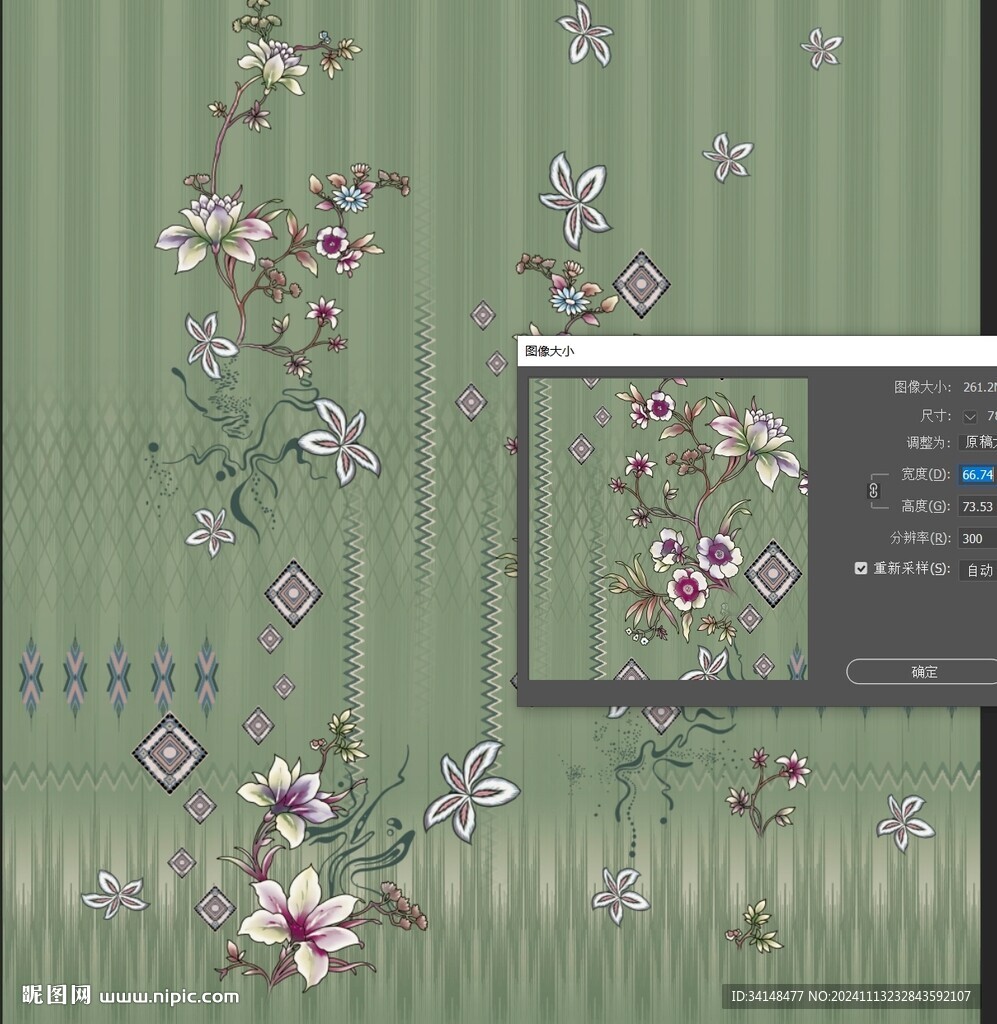Open the 尺寸 units chevron dropdown
This screenshot has width=997, height=1024.
pyautogui.click(x=970, y=415)
